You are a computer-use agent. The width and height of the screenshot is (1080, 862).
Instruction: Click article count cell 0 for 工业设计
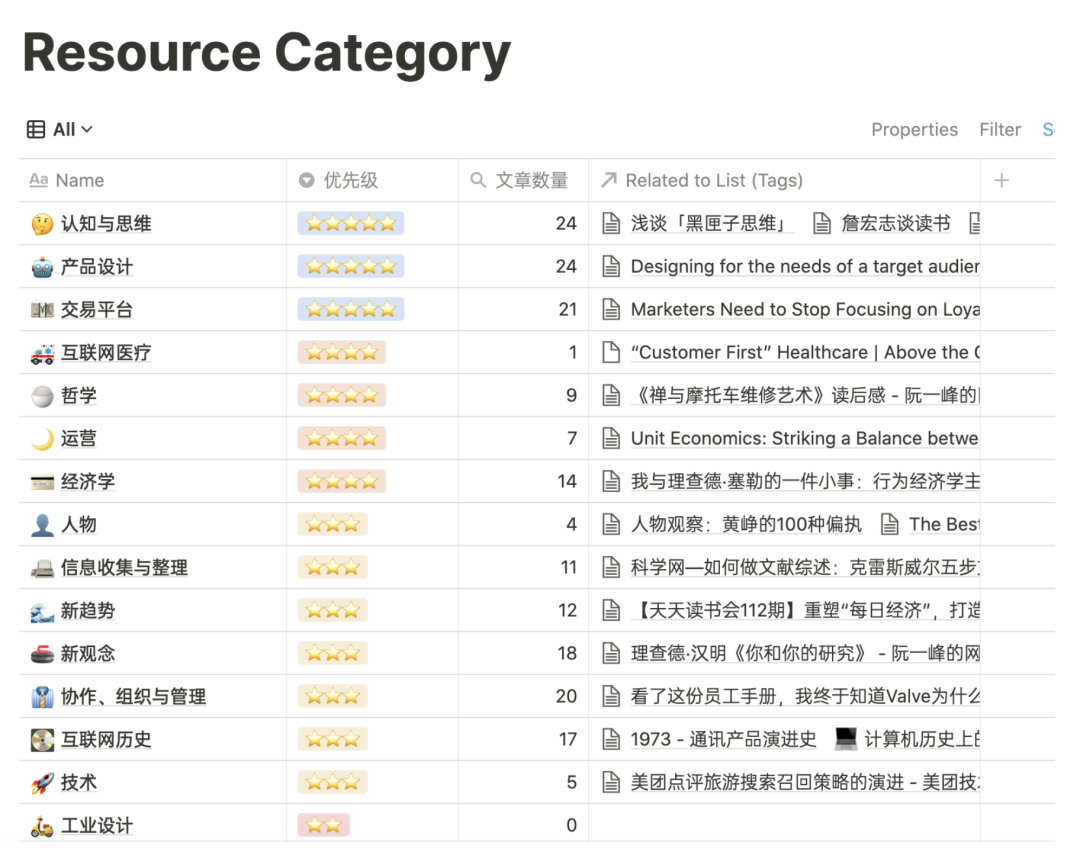click(523, 825)
